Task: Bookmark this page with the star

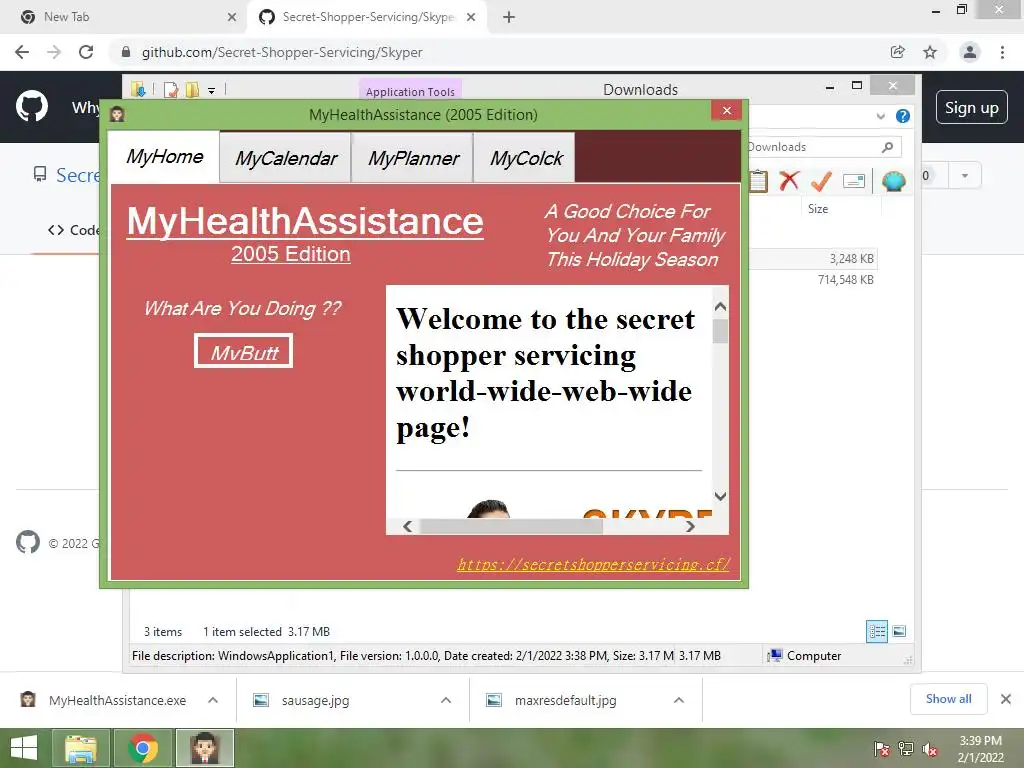Action: click(x=930, y=52)
